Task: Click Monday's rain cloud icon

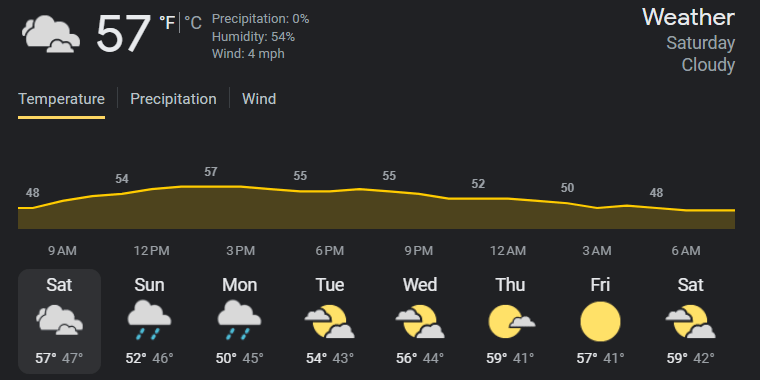Action: click(x=239, y=319)
